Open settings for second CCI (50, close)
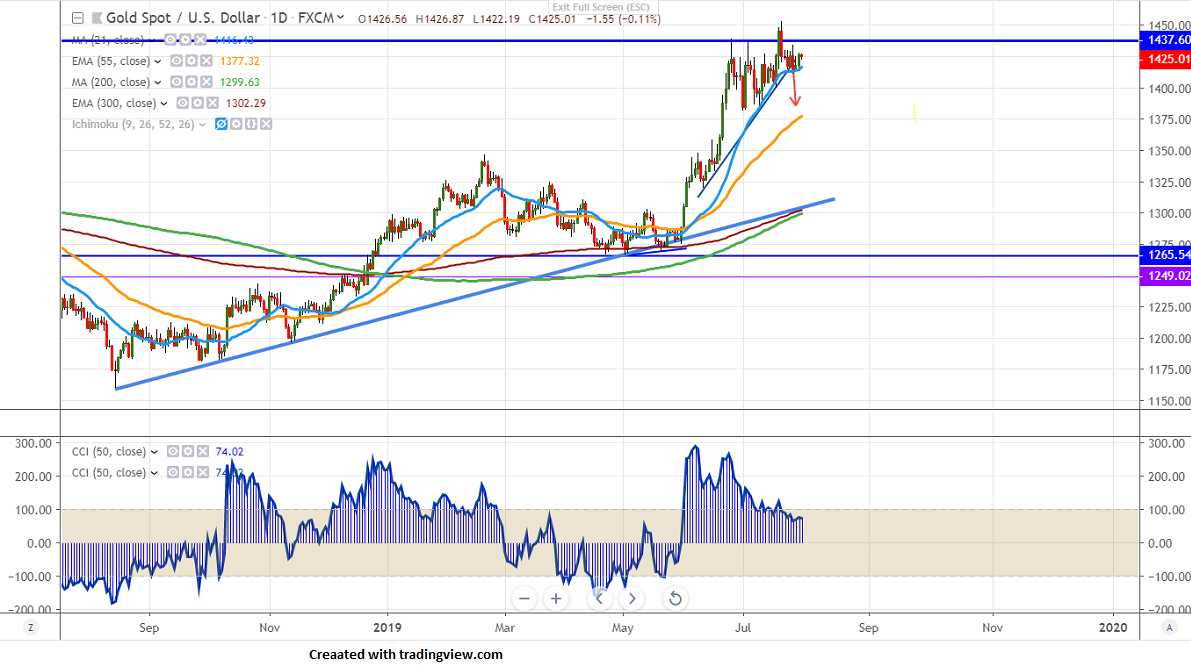The height and width of the screenshot is (665, 1191). coord(188,473)
